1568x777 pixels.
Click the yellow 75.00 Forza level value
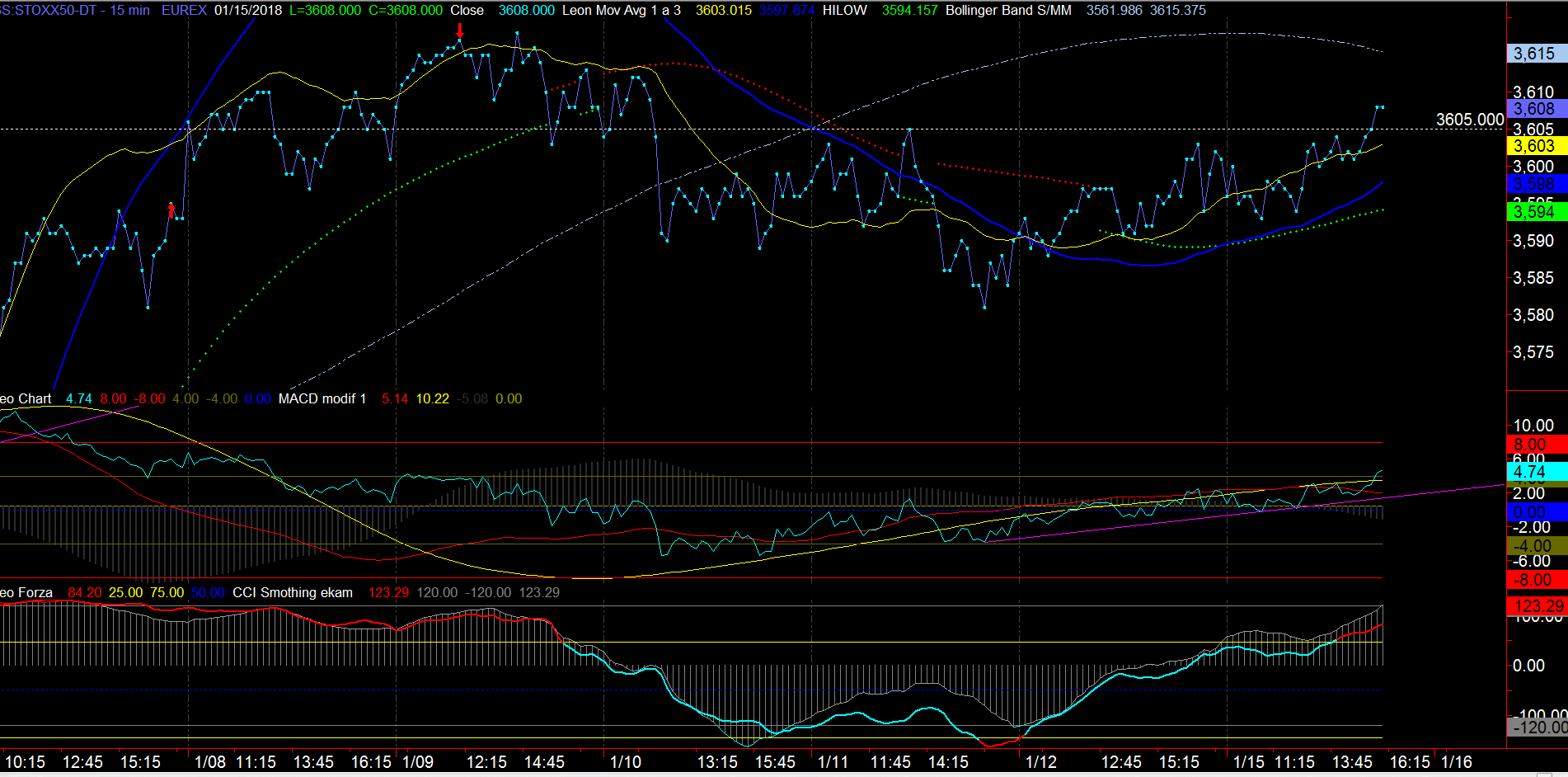[167, 592]
